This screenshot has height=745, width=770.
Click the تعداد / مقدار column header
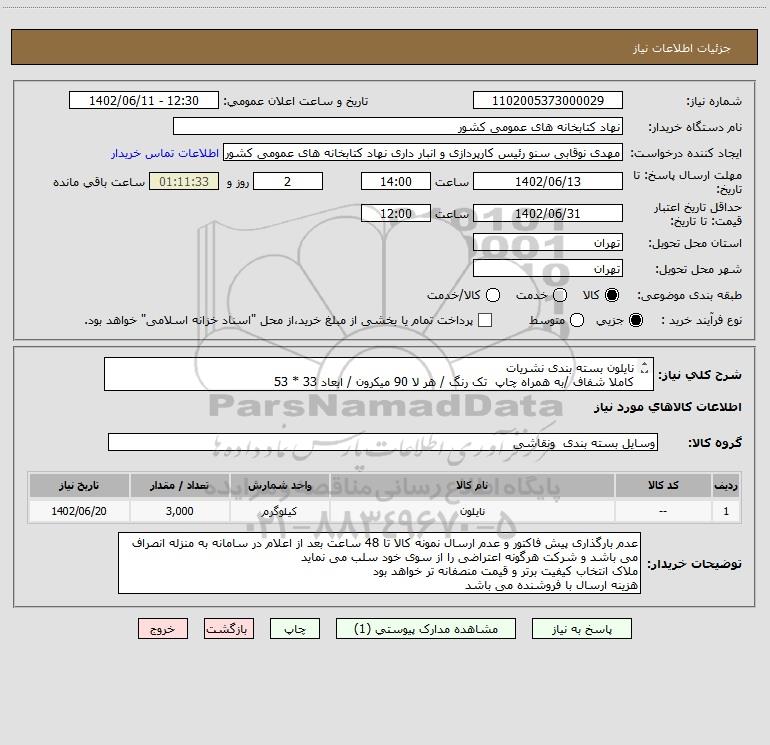179,485
